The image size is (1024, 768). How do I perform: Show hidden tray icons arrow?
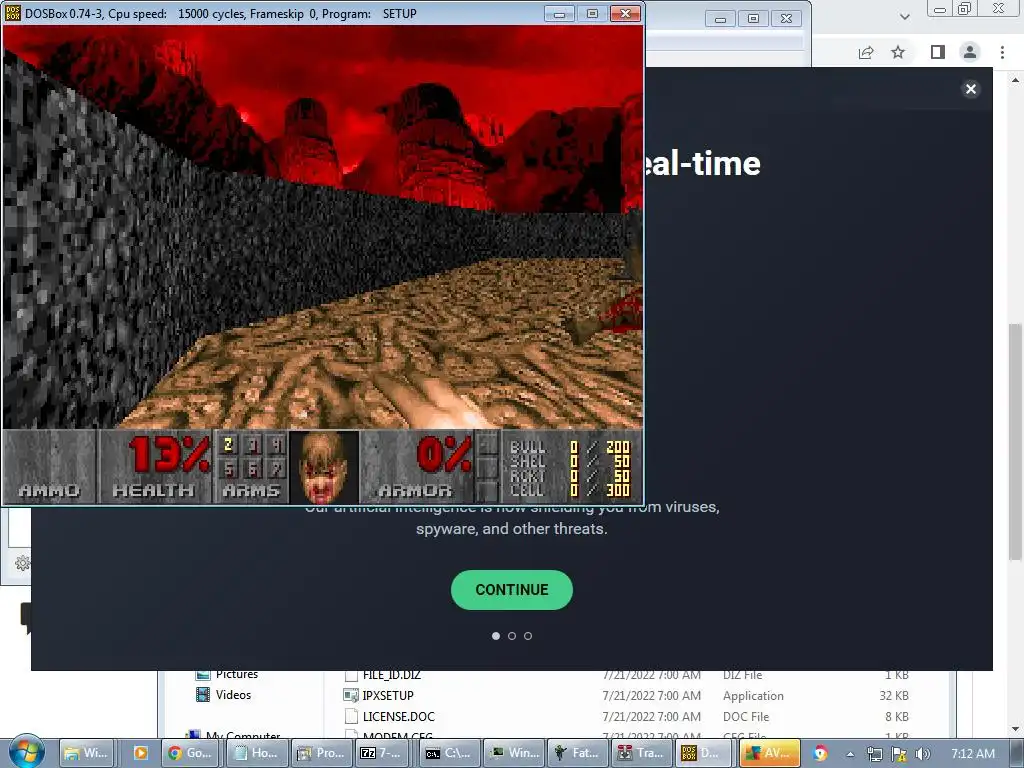click(851, 754)
